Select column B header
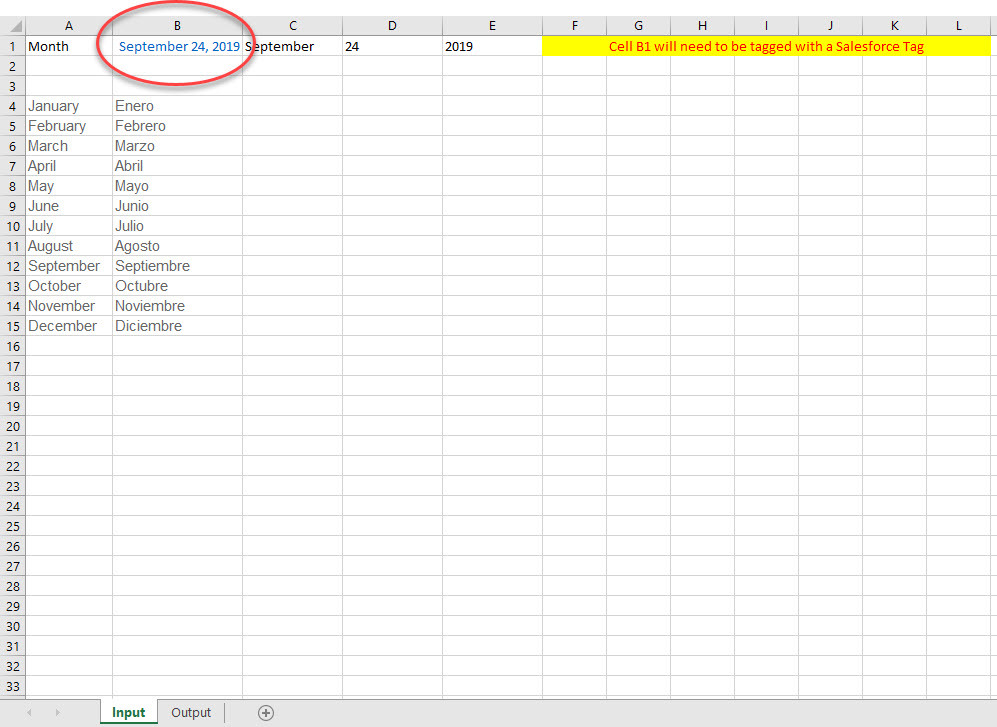997x727 pixels. (177, 26)
